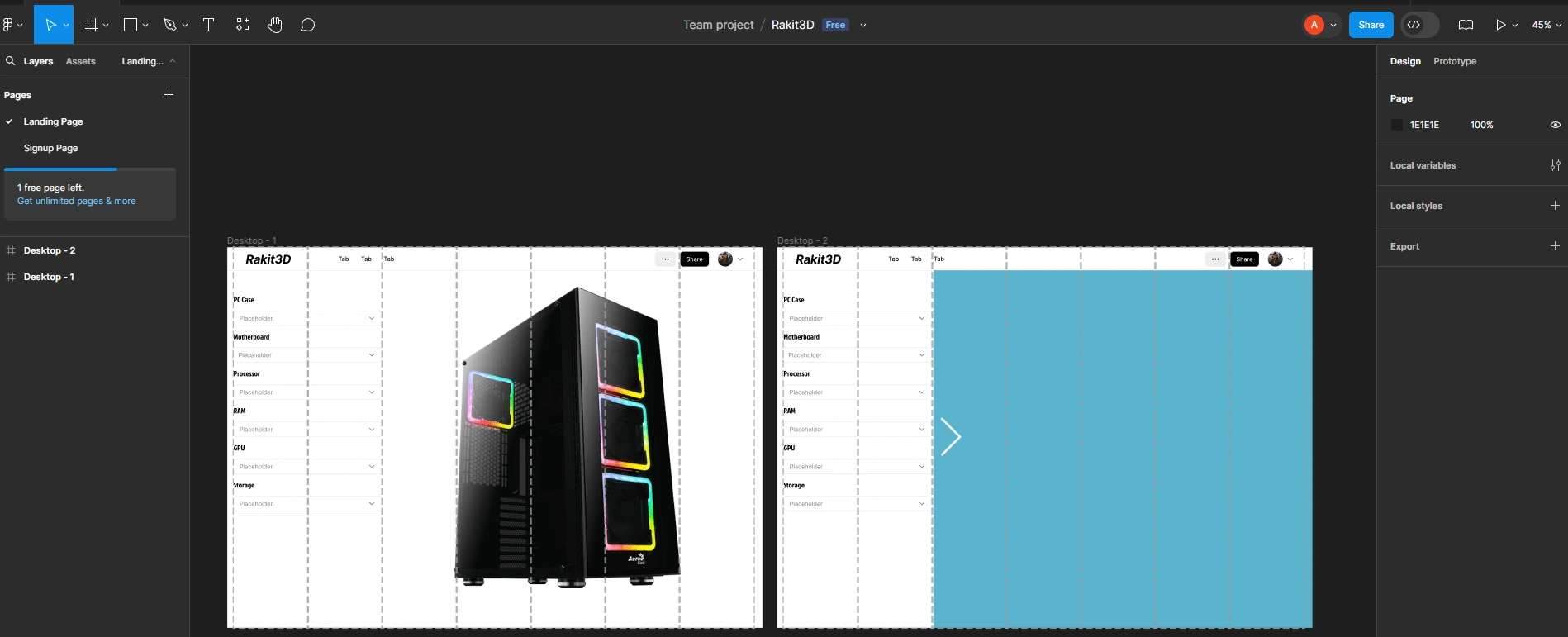Click the background opacity 100% field
The height and width of the screenshot is (637, 1568).
tap(1481, 125)
